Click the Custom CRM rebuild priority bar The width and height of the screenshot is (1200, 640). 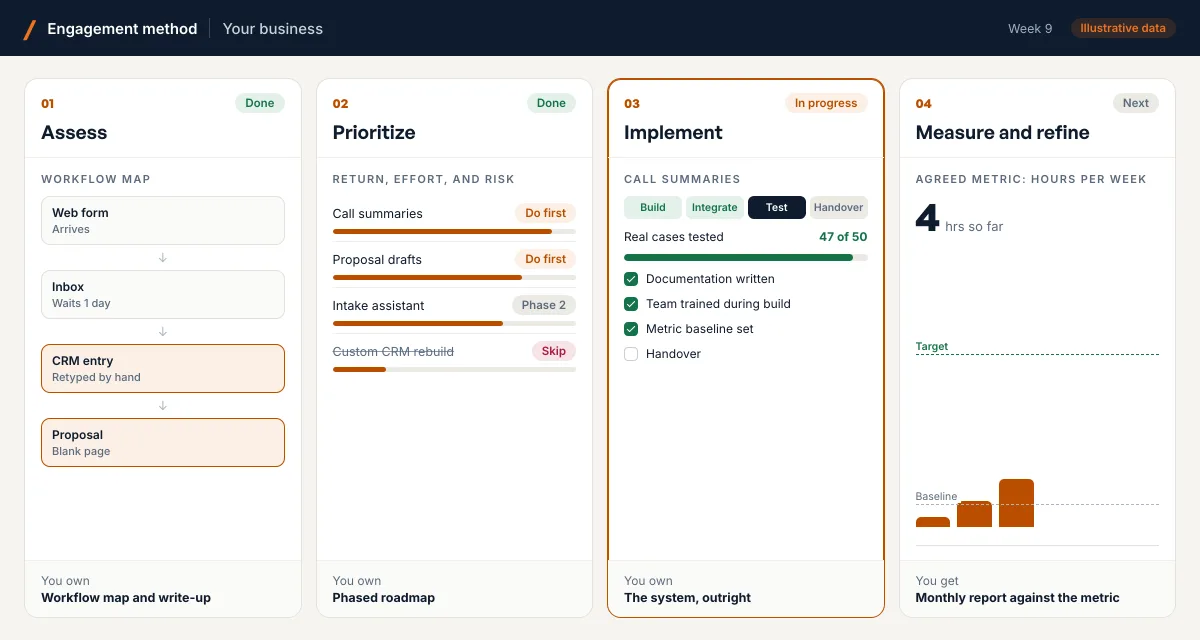click(454, 370)
